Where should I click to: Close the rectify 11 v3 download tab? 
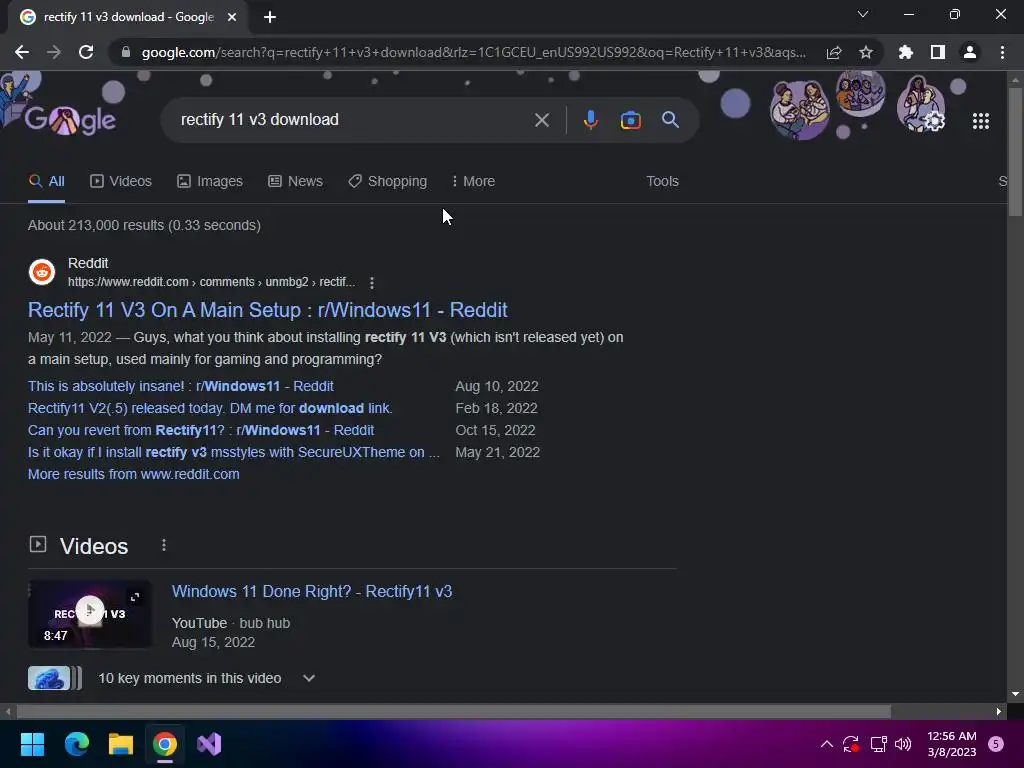232,17
